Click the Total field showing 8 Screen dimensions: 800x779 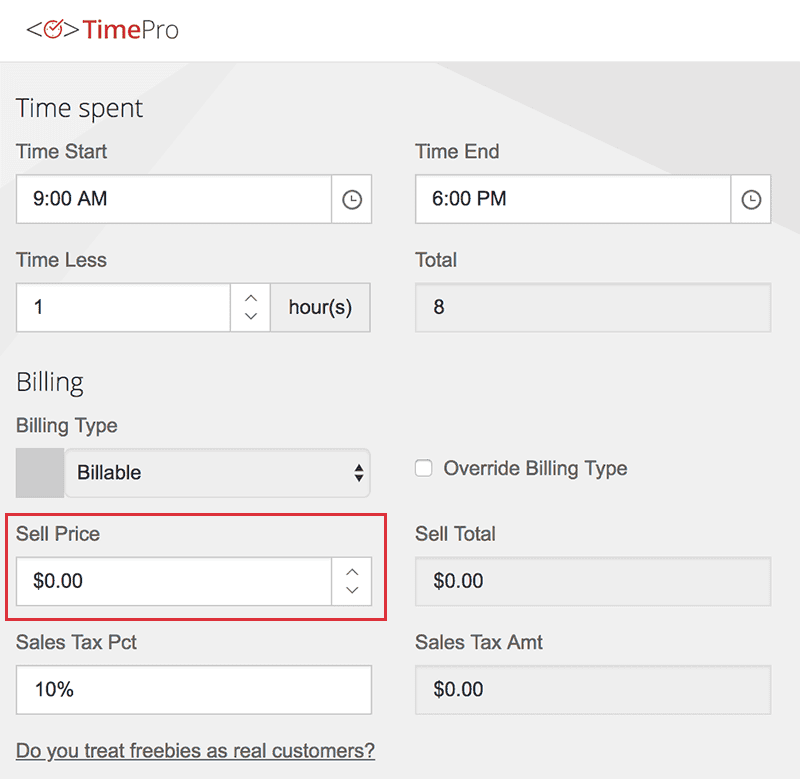pyautogui.click(x=593, y=308)
